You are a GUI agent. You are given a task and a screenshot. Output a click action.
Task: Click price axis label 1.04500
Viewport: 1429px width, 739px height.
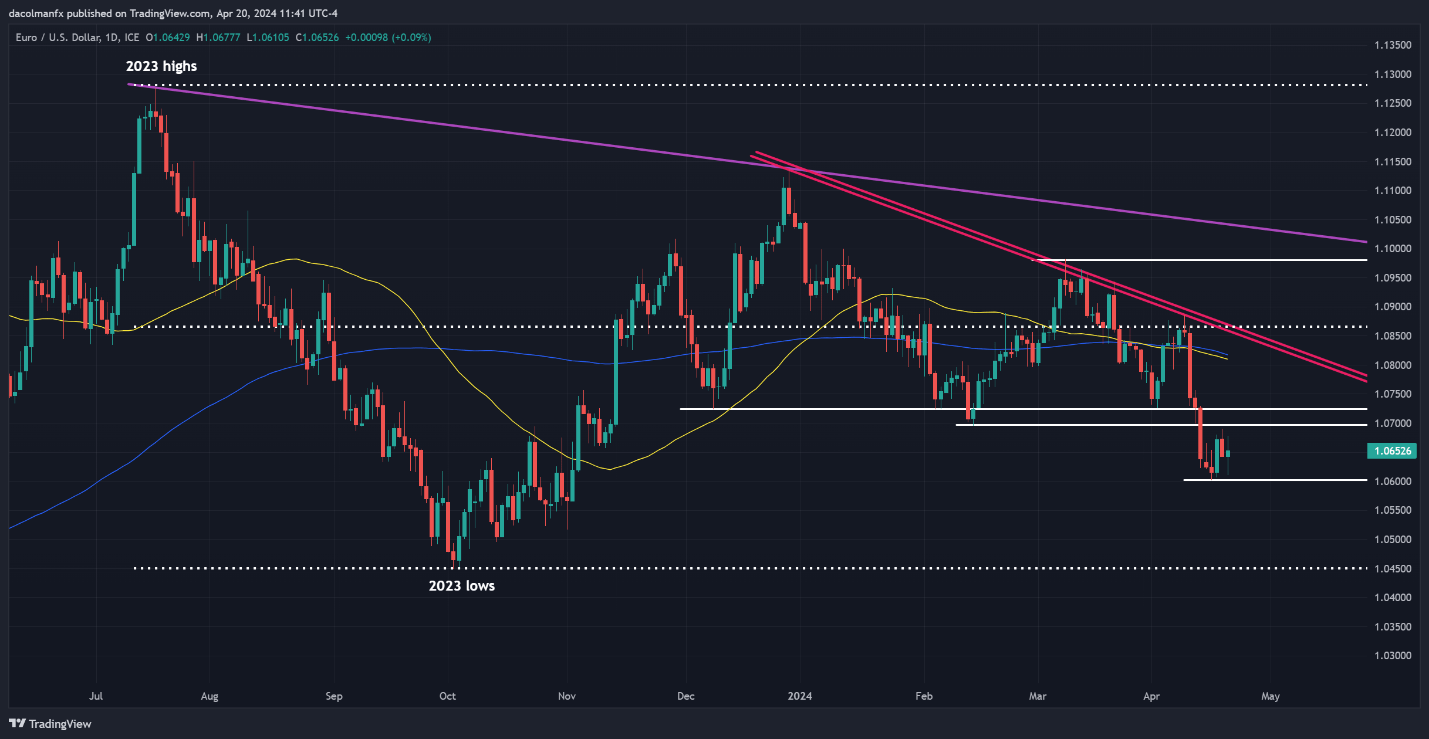coord(1393,569)
